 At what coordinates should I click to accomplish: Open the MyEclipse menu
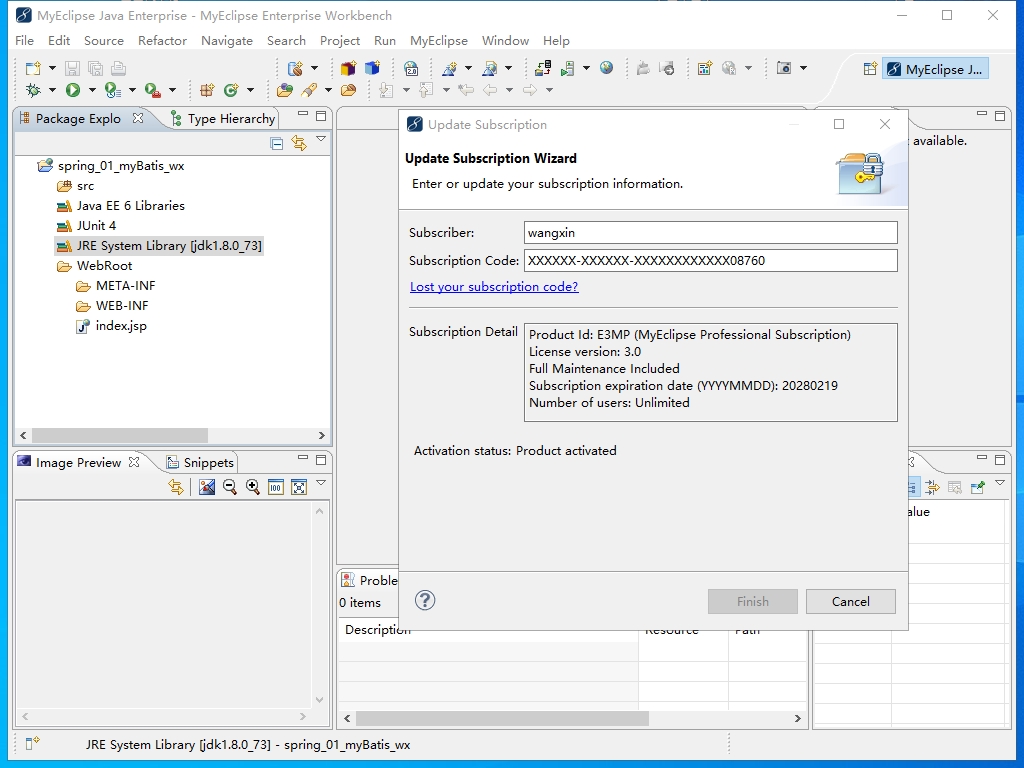click(438, 40)
